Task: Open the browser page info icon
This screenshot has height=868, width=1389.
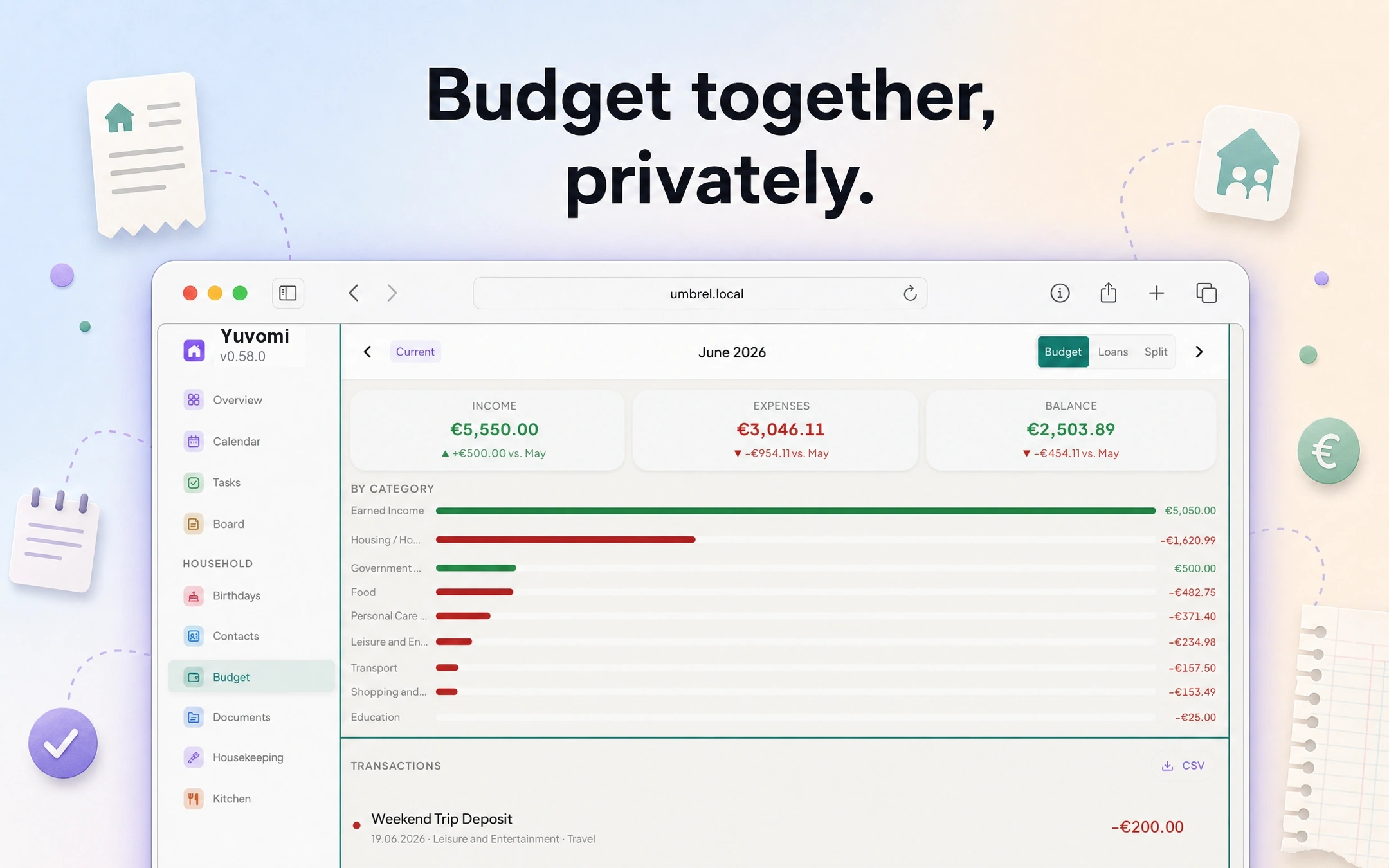Action: [x=1060, y=293]
